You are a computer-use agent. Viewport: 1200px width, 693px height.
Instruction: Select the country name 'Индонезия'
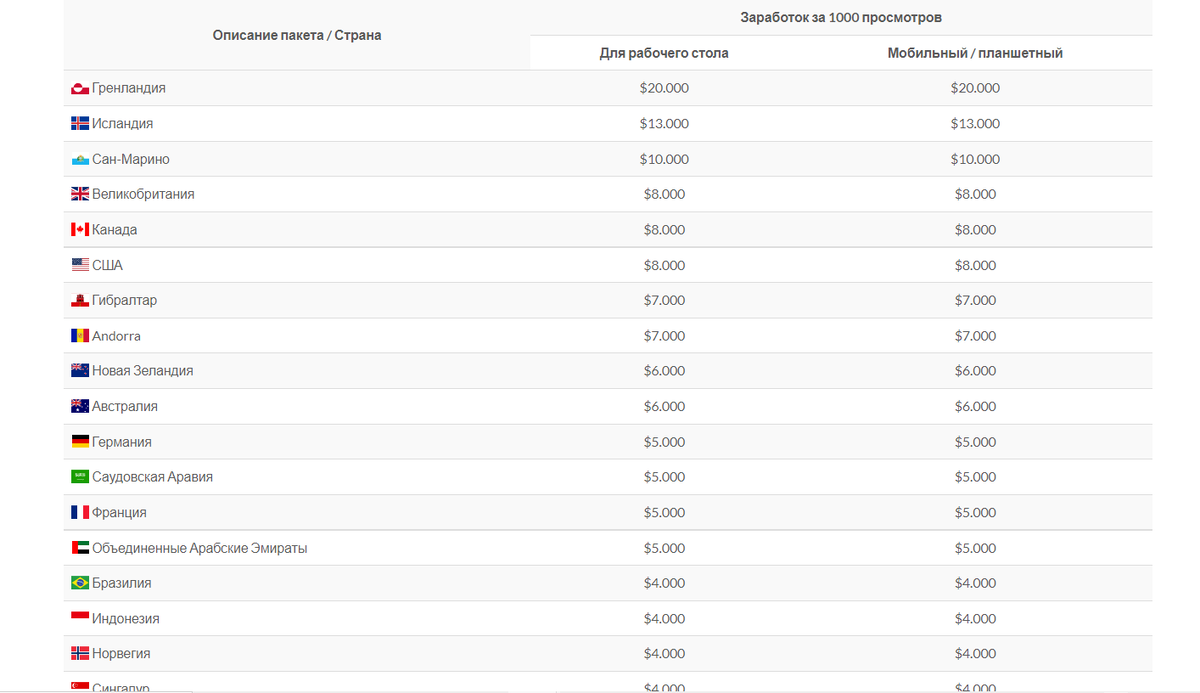click(x=126, y=619)
